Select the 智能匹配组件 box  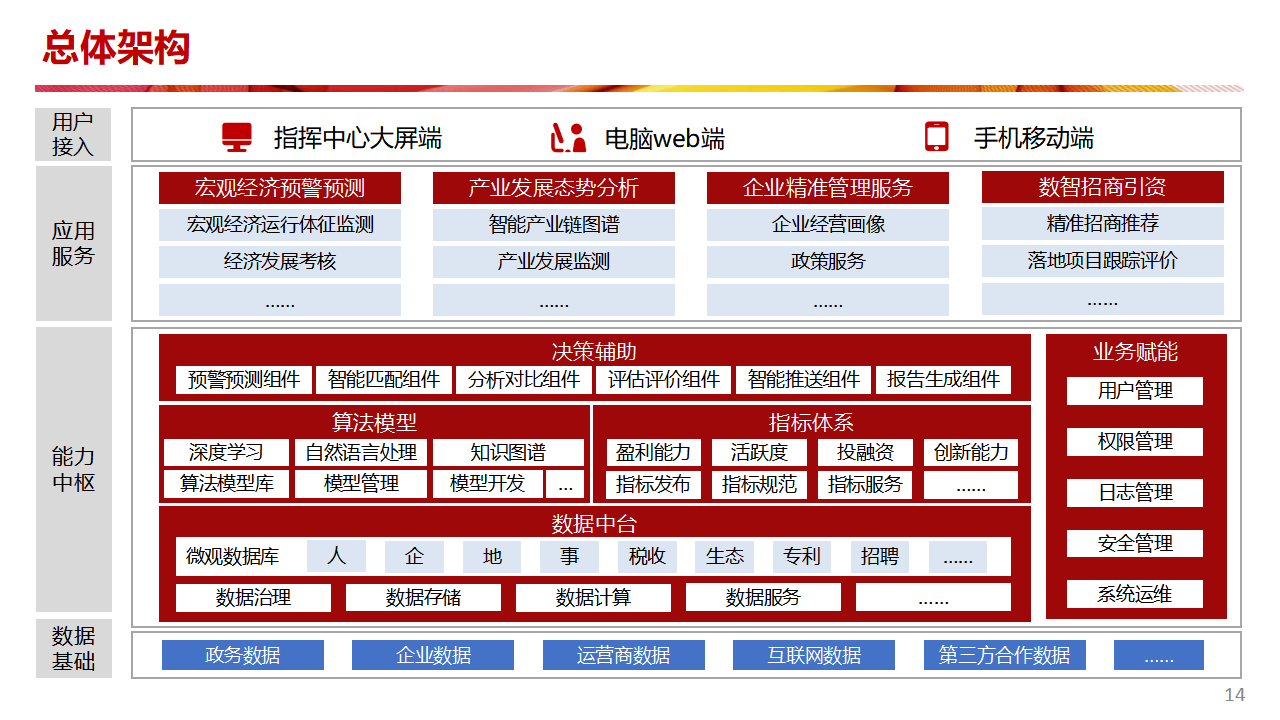tap(384, 380)
